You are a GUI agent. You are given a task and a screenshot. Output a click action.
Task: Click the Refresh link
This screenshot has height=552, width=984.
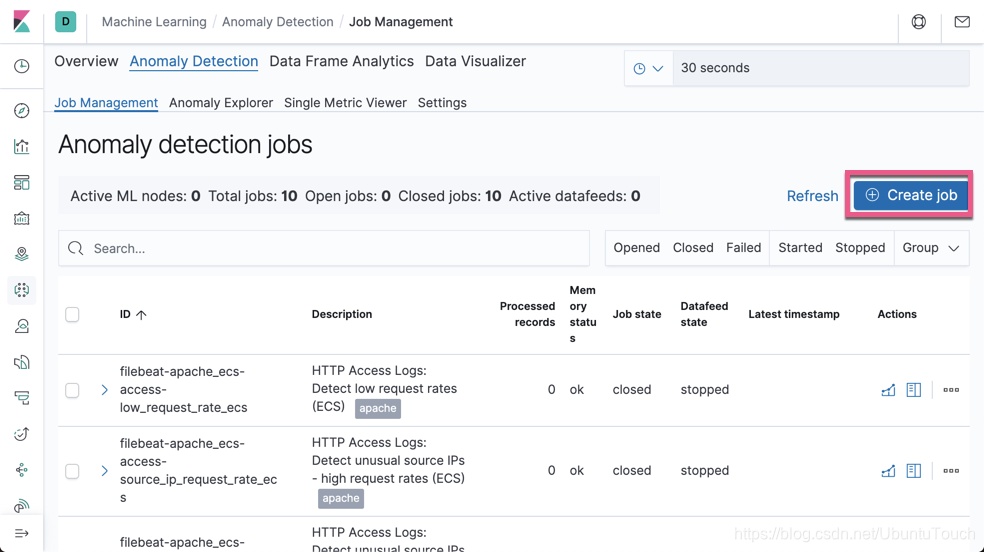coord(812,196)
